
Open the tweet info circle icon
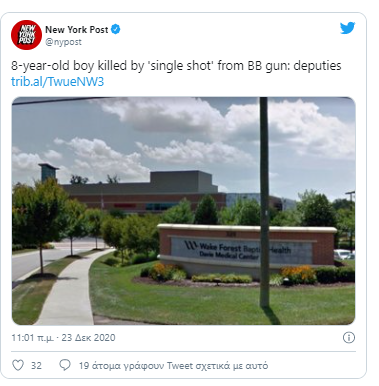point(349,338)
